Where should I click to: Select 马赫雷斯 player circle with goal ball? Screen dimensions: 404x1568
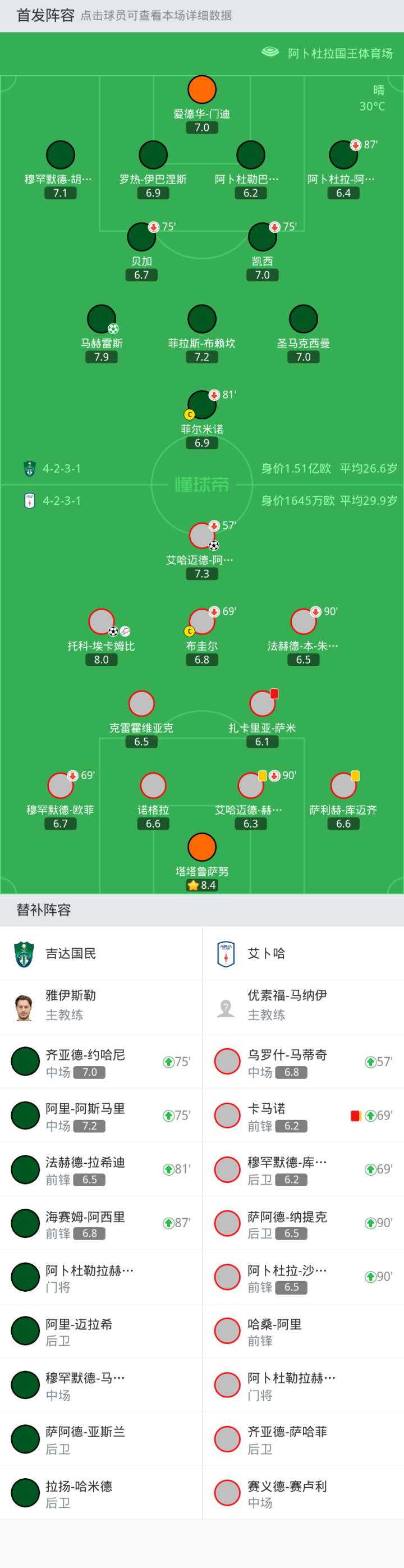coord(102,319)
